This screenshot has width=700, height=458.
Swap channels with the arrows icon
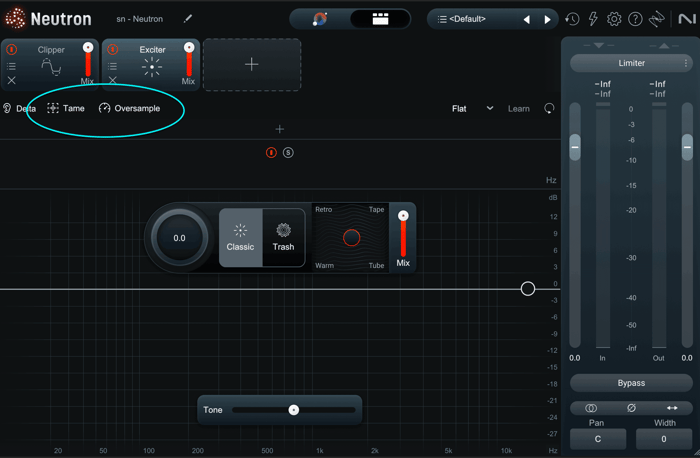(672, 408)
